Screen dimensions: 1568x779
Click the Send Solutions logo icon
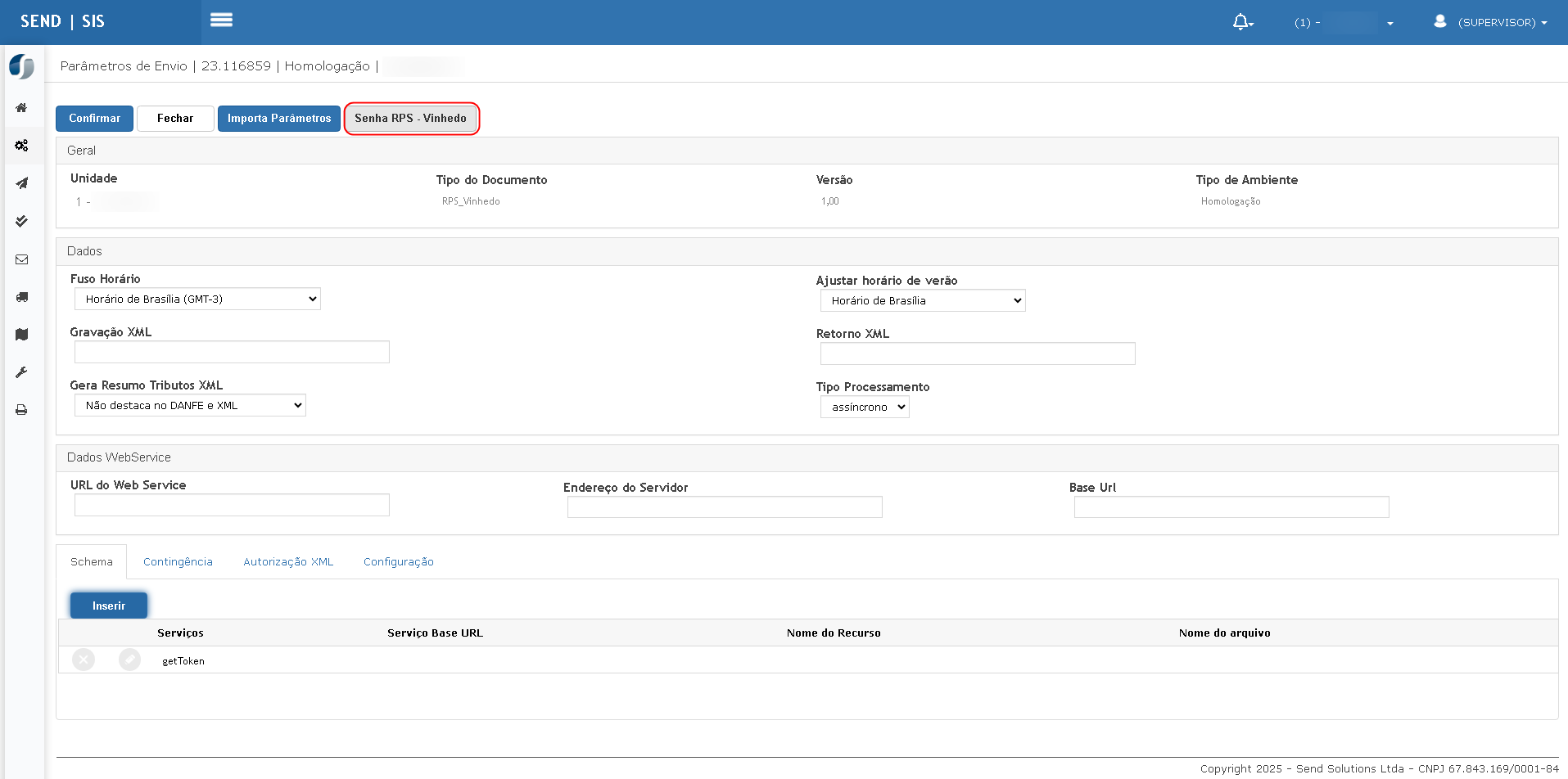22,66
